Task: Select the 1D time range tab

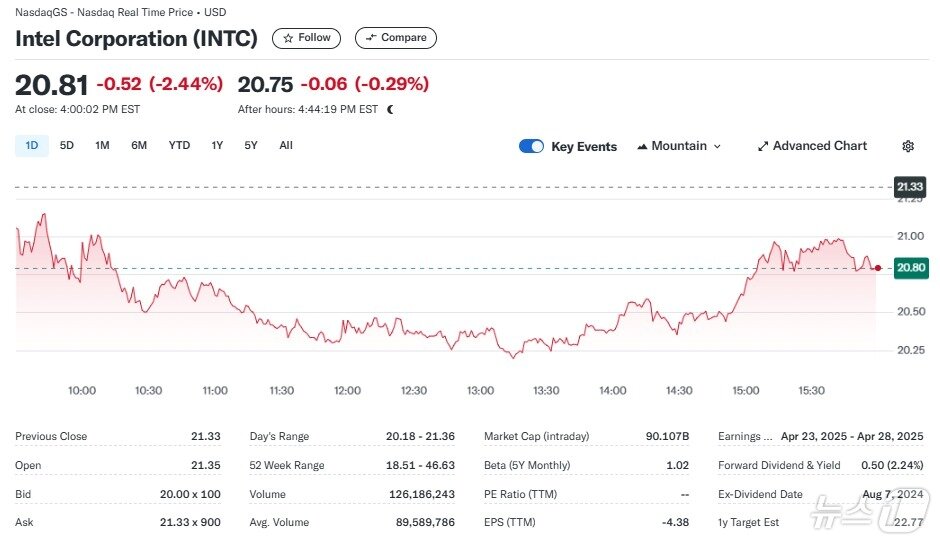Action: pos(31,146)
